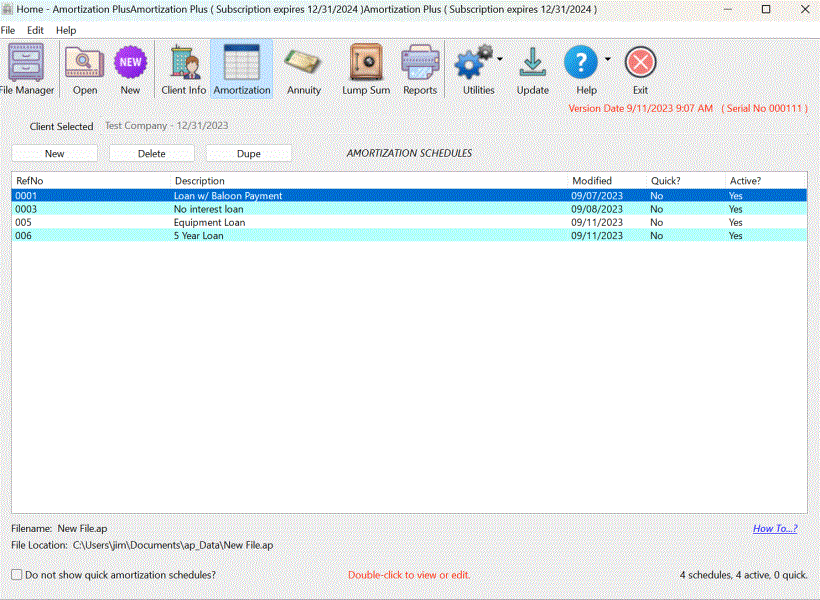
Task: Select the 'Equipment Loan' schedule
Action: (x=409, y=222)
